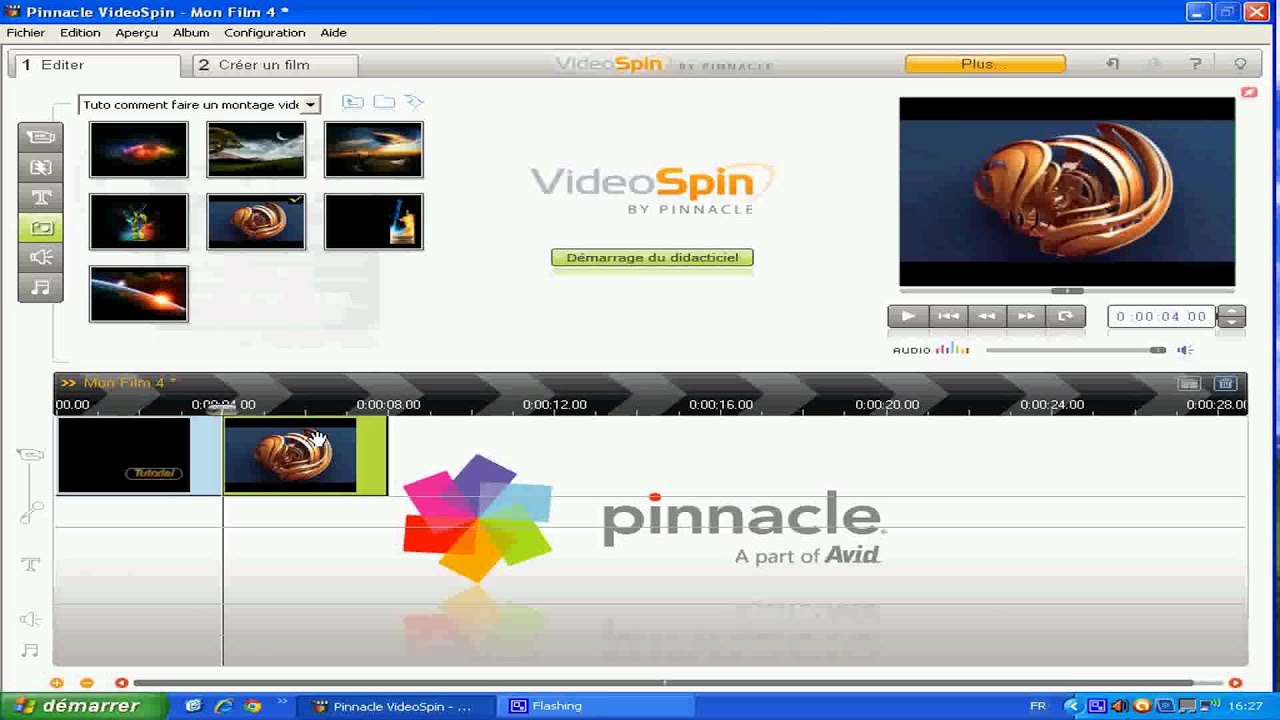Click the timeline overlay track icon

tap(30, 512)
